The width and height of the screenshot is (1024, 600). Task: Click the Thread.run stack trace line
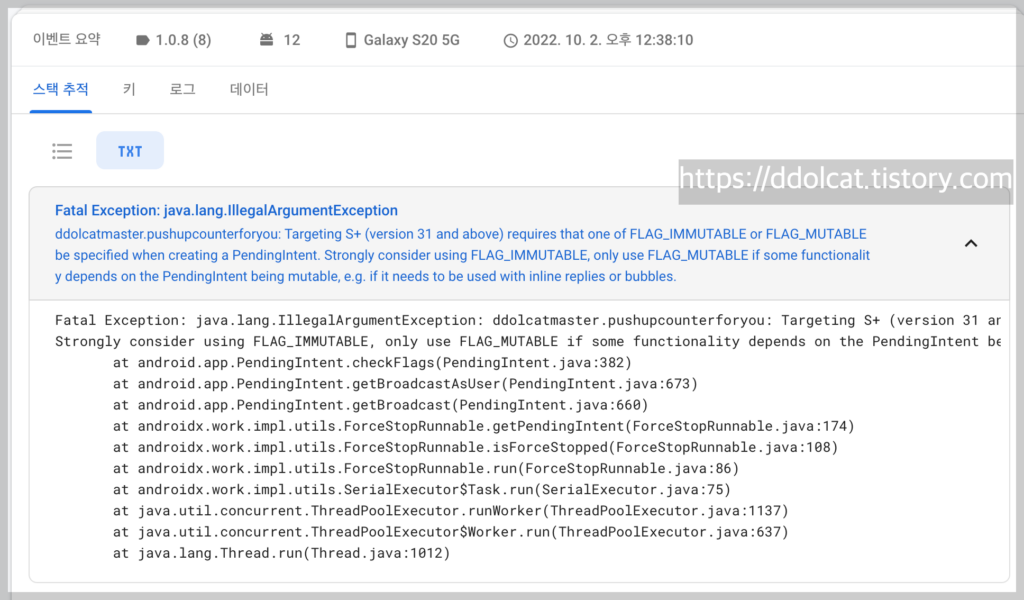281,553
